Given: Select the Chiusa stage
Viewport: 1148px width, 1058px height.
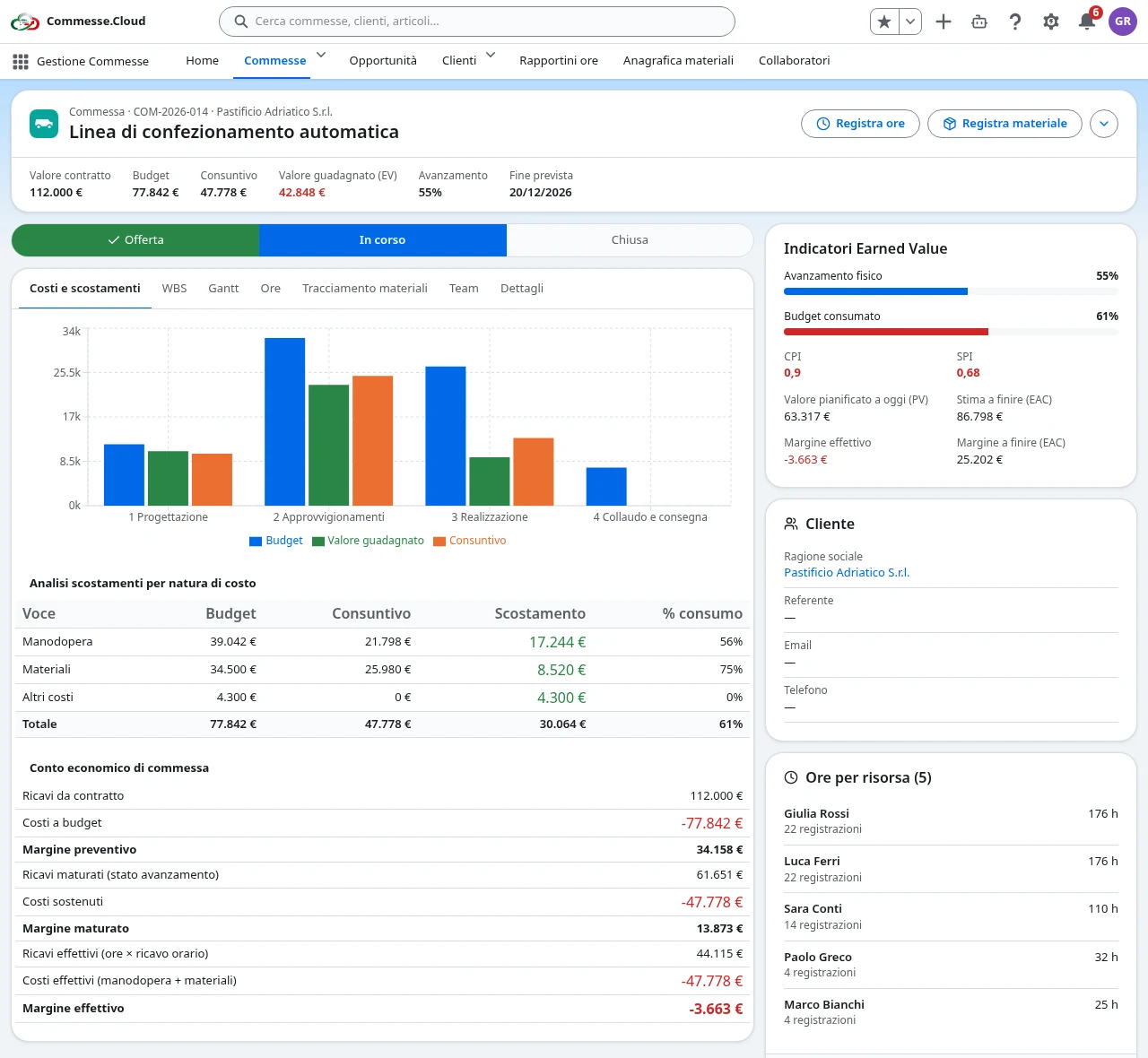Looking at the screenshot, I should tap(630, 240).
